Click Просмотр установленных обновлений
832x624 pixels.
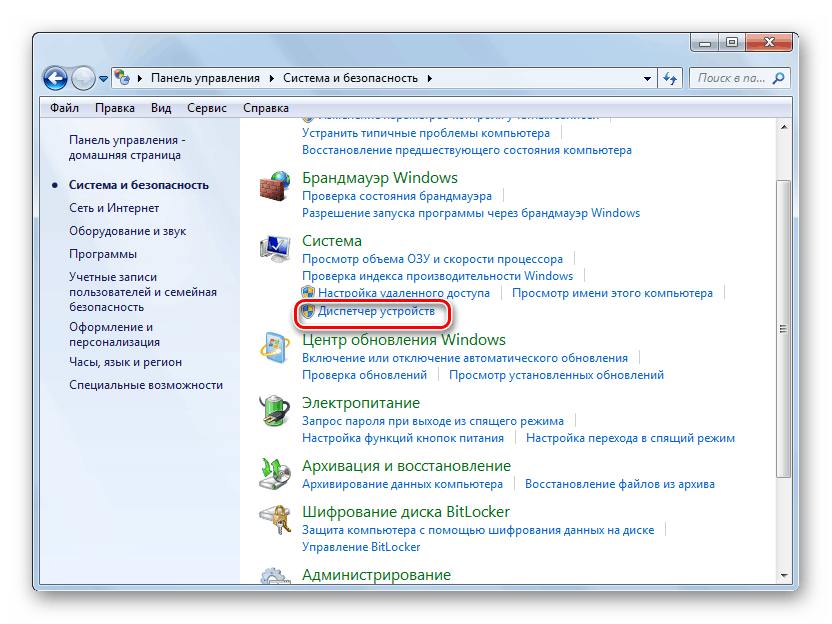557,375
